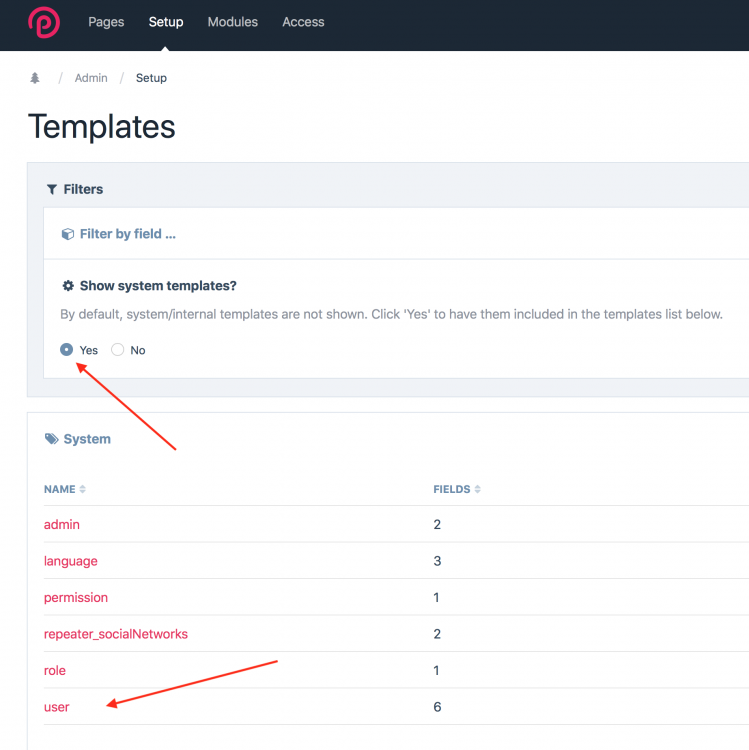Collapse the Filters panel header

click(83, 189)
